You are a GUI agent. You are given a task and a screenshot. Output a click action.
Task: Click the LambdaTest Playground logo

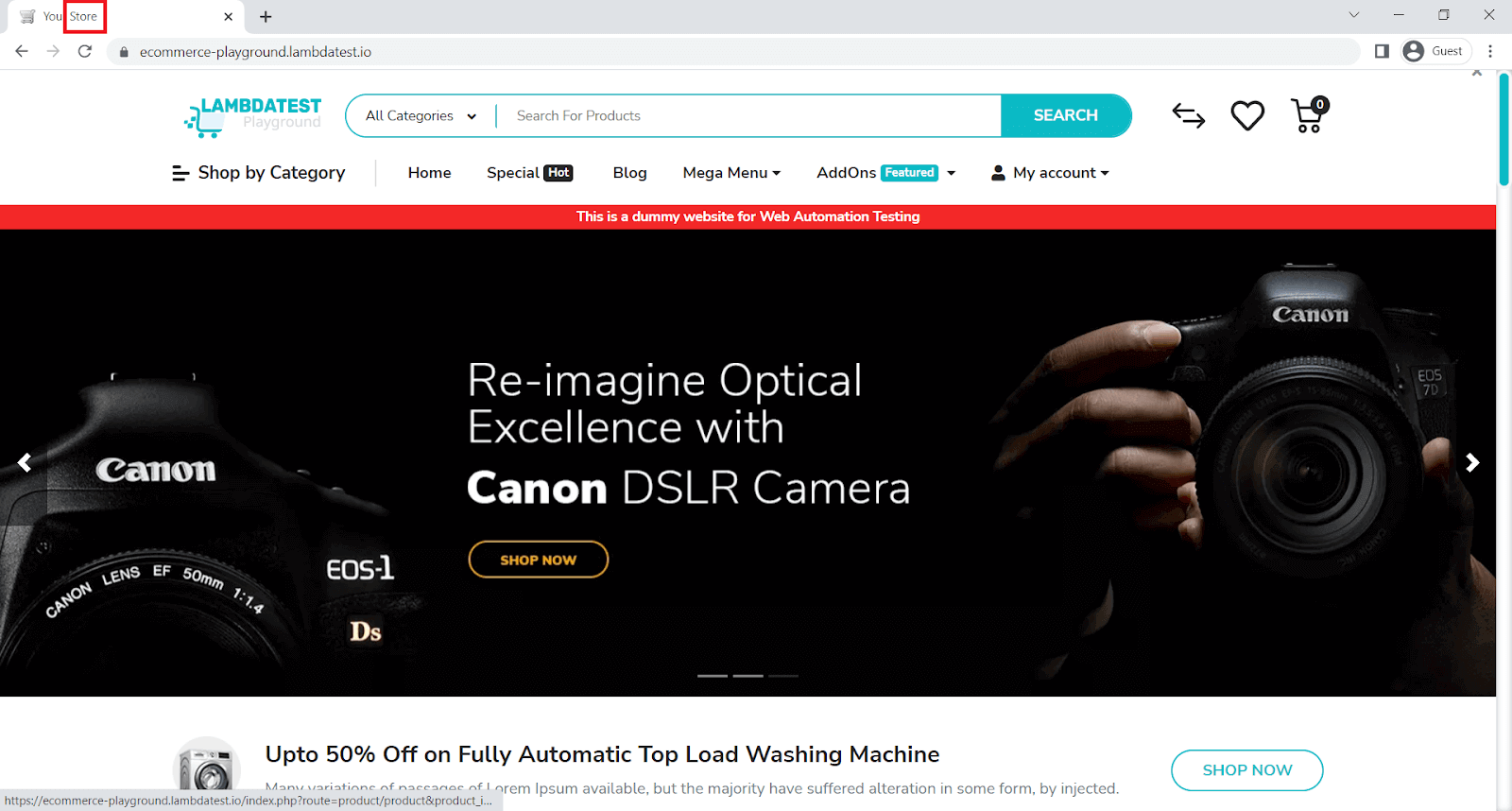click(253, 116)
